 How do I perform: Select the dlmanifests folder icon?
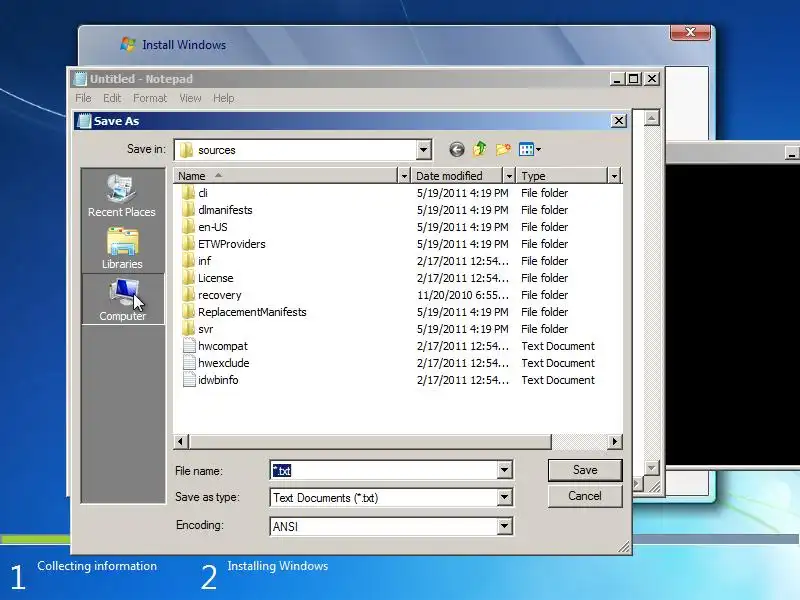coord(189,210)
